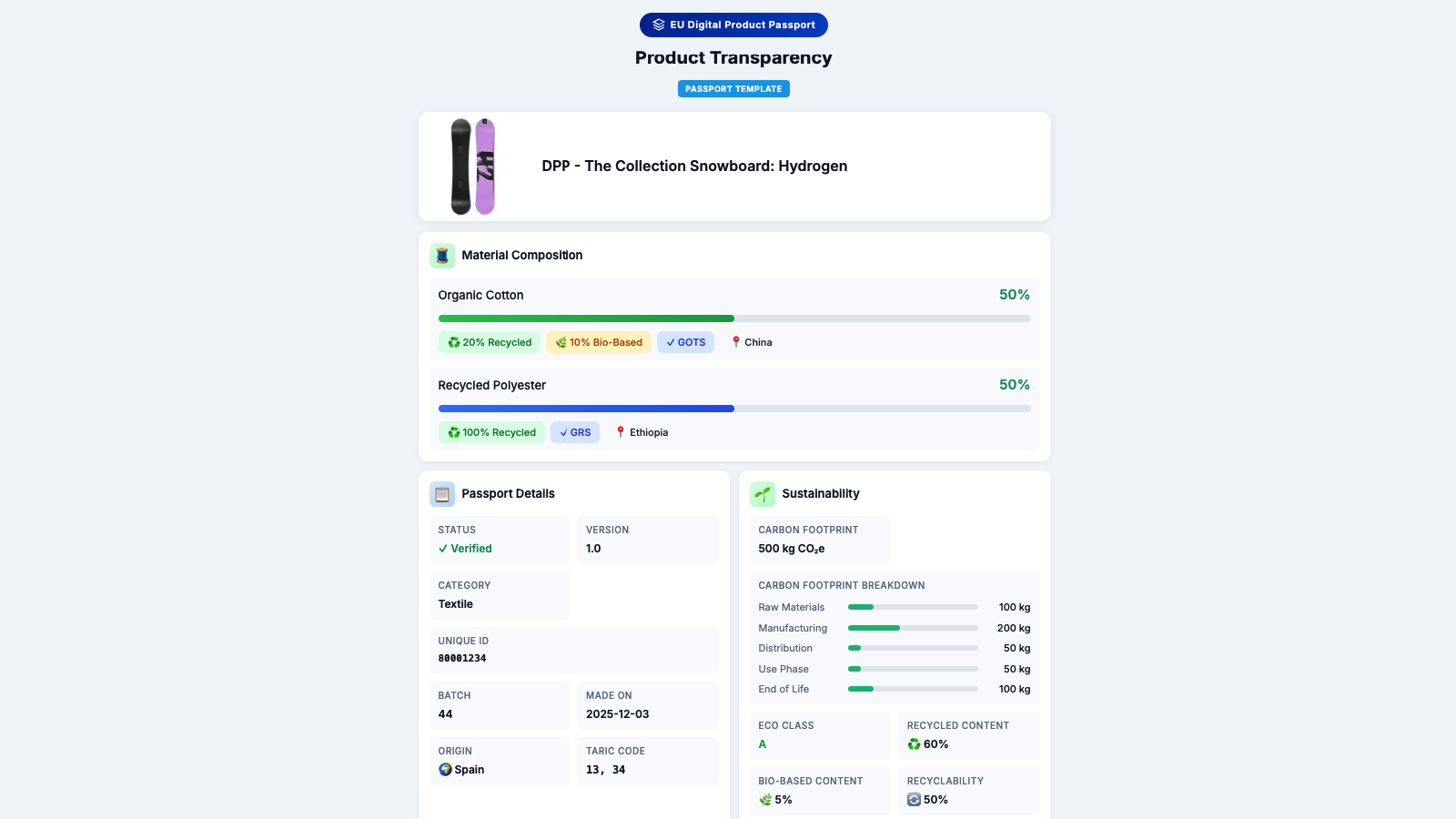This screenshot has height=819, width=1456.
Task: Click the leaf icon beside 10% Bio-Based
Action: tap(561, 343)
